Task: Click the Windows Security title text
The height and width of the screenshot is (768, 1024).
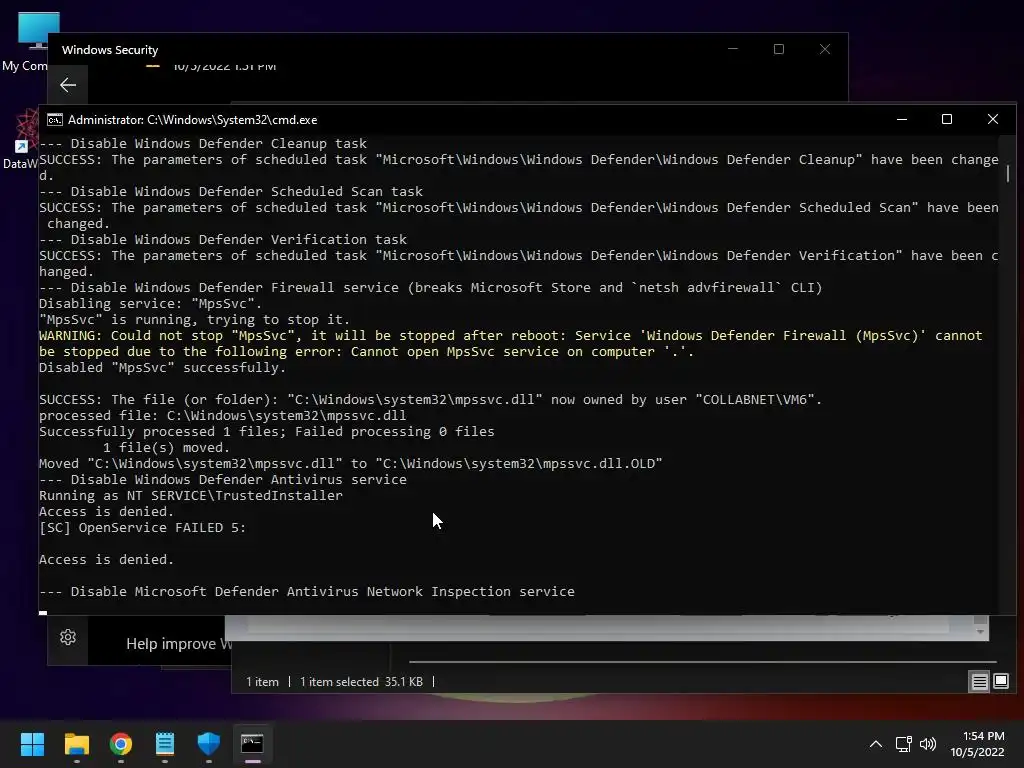Action: click(x=110, y=50)
